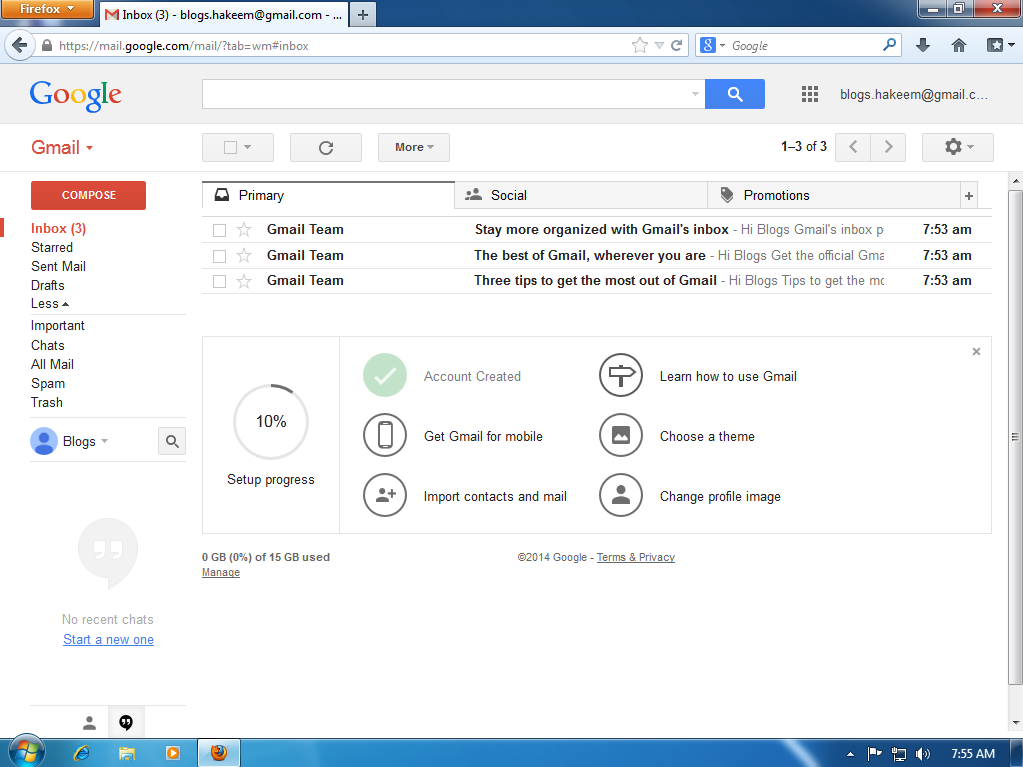The height and width of the screenshot is (767, 1023).
Task: Click the Get Gmail for mobile phone icon
Action: tap(385, 435)
